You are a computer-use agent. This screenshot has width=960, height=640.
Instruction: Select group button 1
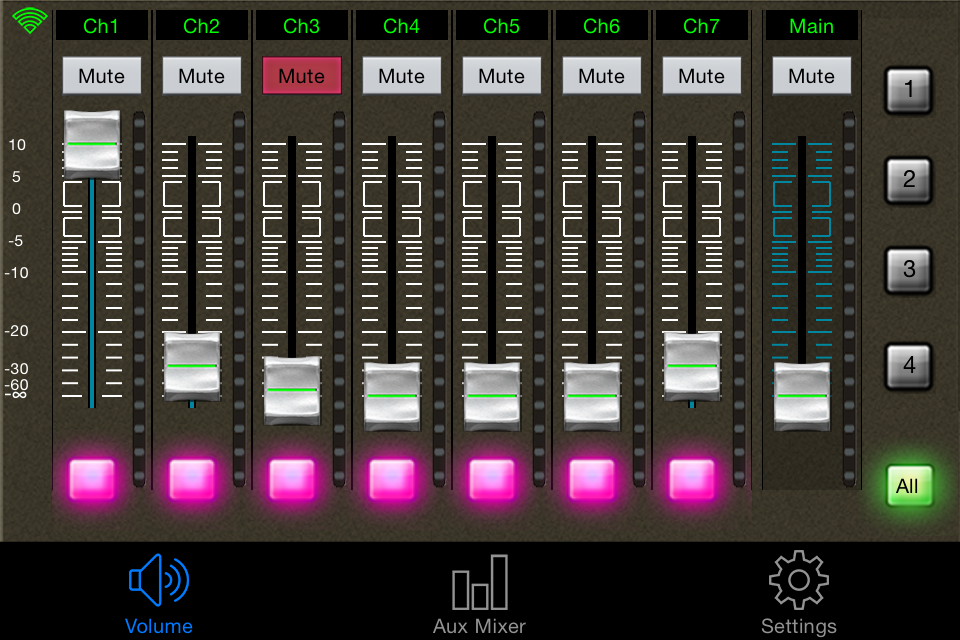tap(909, 90)
